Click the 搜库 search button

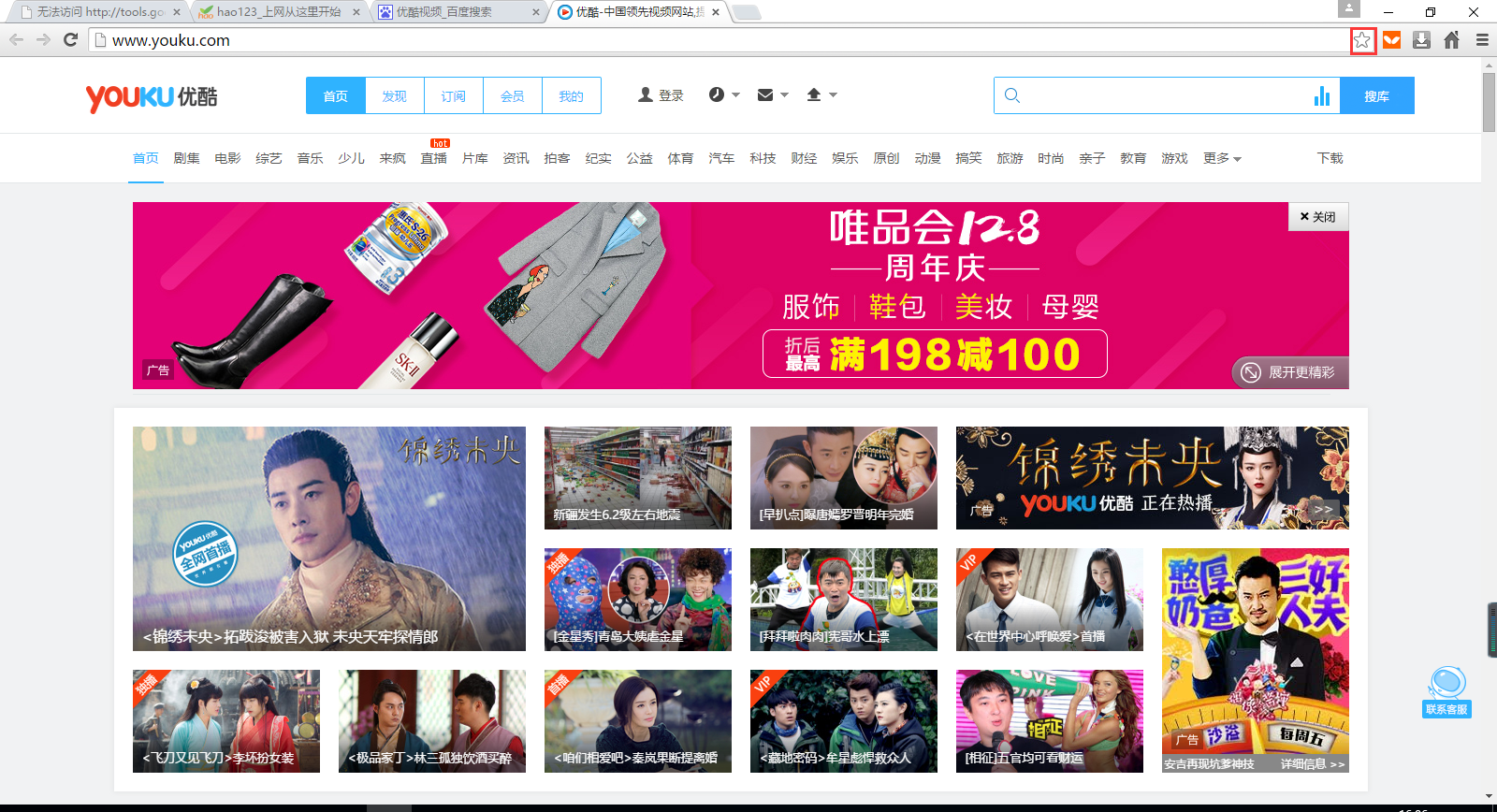[1377, 95]
